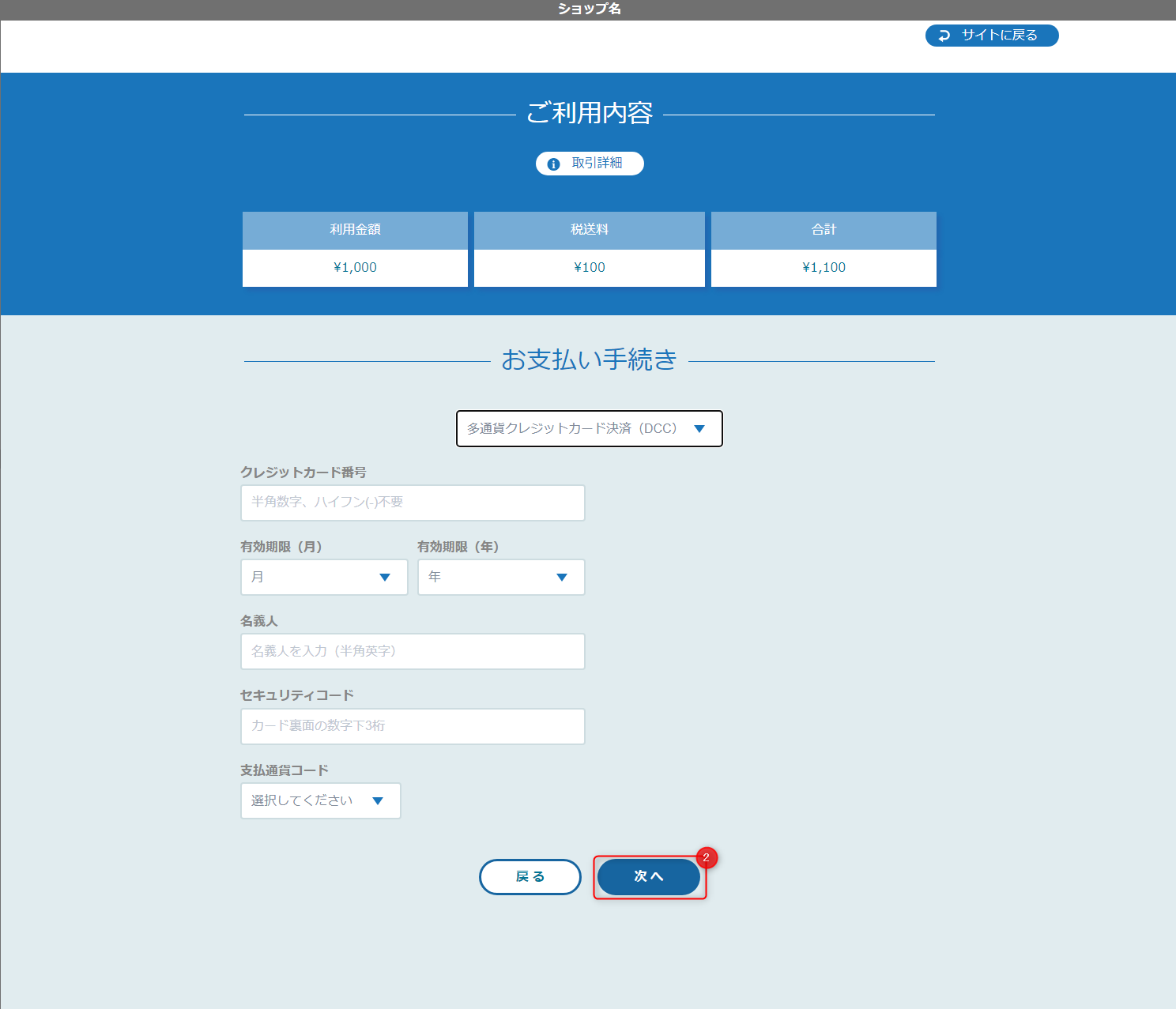Click the arrow icon on 支払通貨コード selector
The width and height of the screenshot is (1176, 1009).
coord(378,800)
